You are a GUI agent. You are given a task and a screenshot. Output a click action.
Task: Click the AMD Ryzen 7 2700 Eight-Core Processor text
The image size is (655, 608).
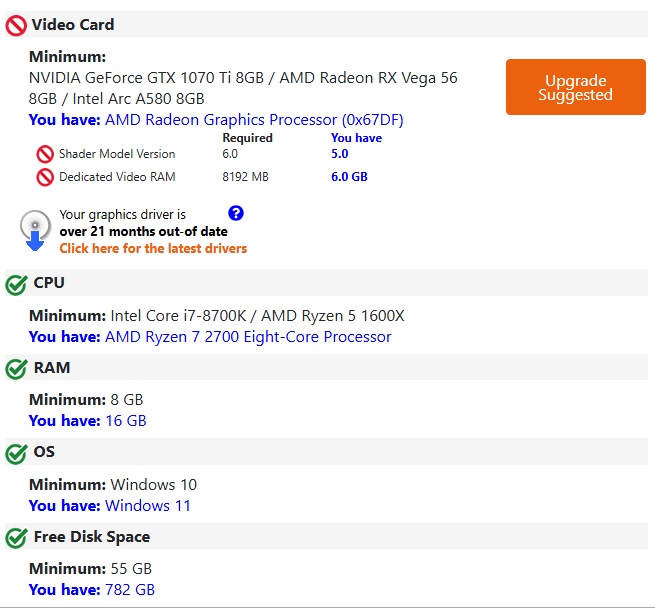click(248, 337)
